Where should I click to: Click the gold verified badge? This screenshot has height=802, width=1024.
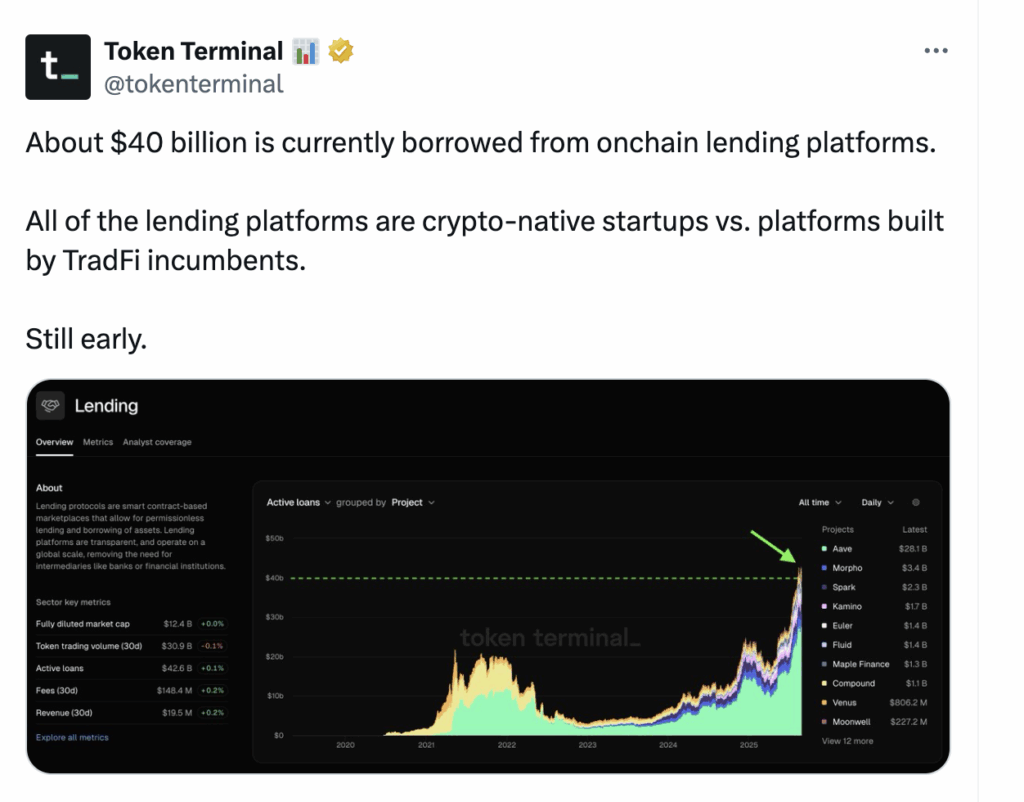[x=340, y=51]
